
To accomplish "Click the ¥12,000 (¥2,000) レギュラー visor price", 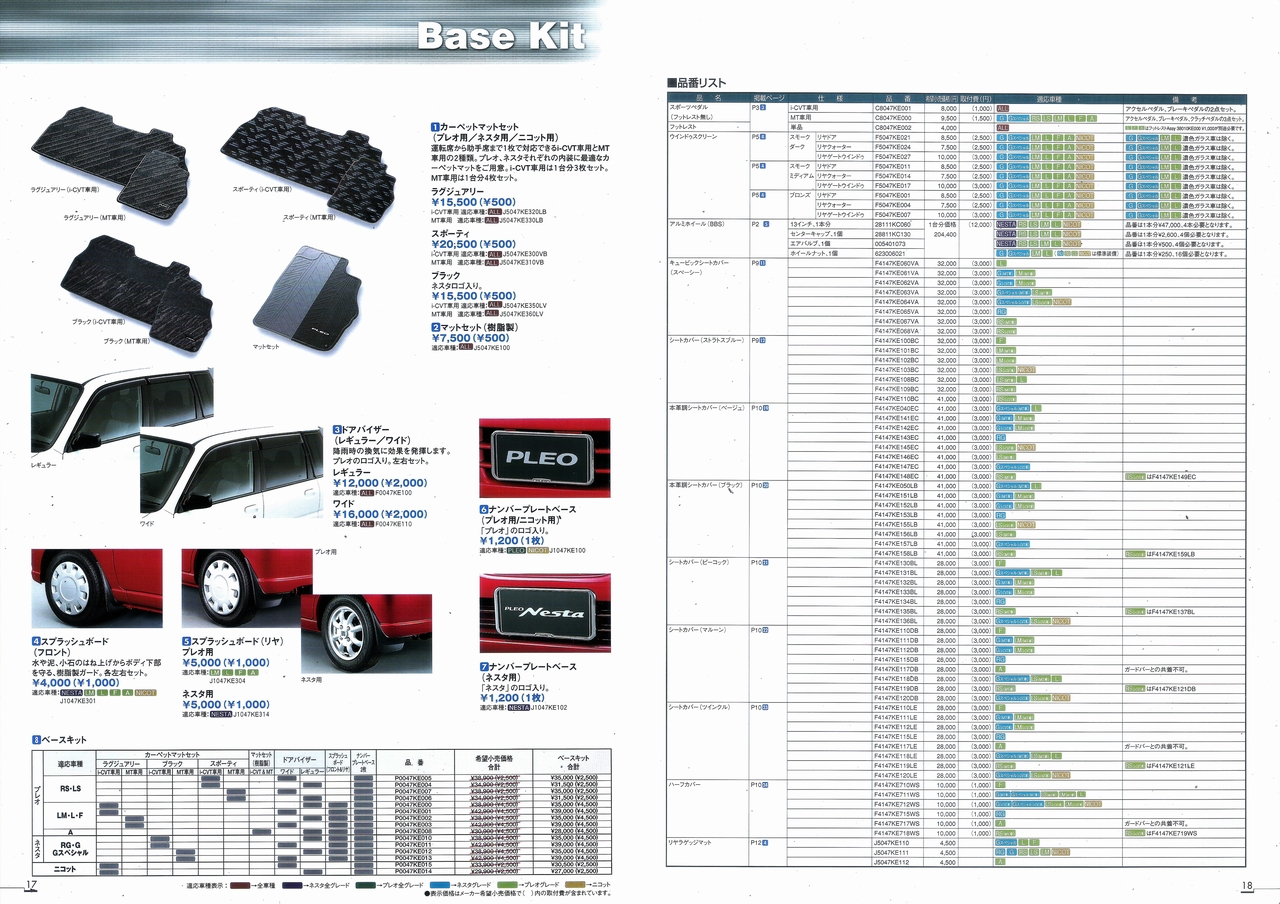I will coord(380,482).
